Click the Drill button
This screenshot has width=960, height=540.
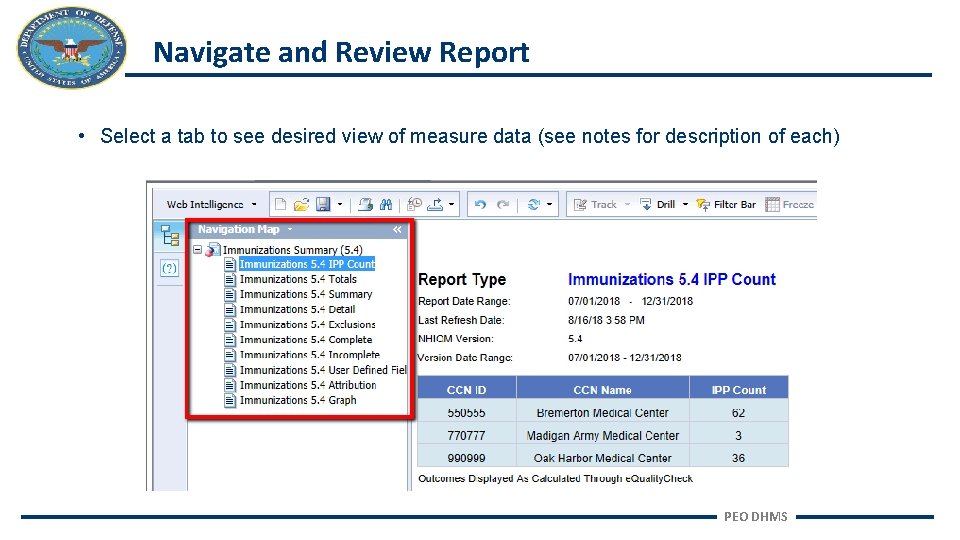[658, 204]
